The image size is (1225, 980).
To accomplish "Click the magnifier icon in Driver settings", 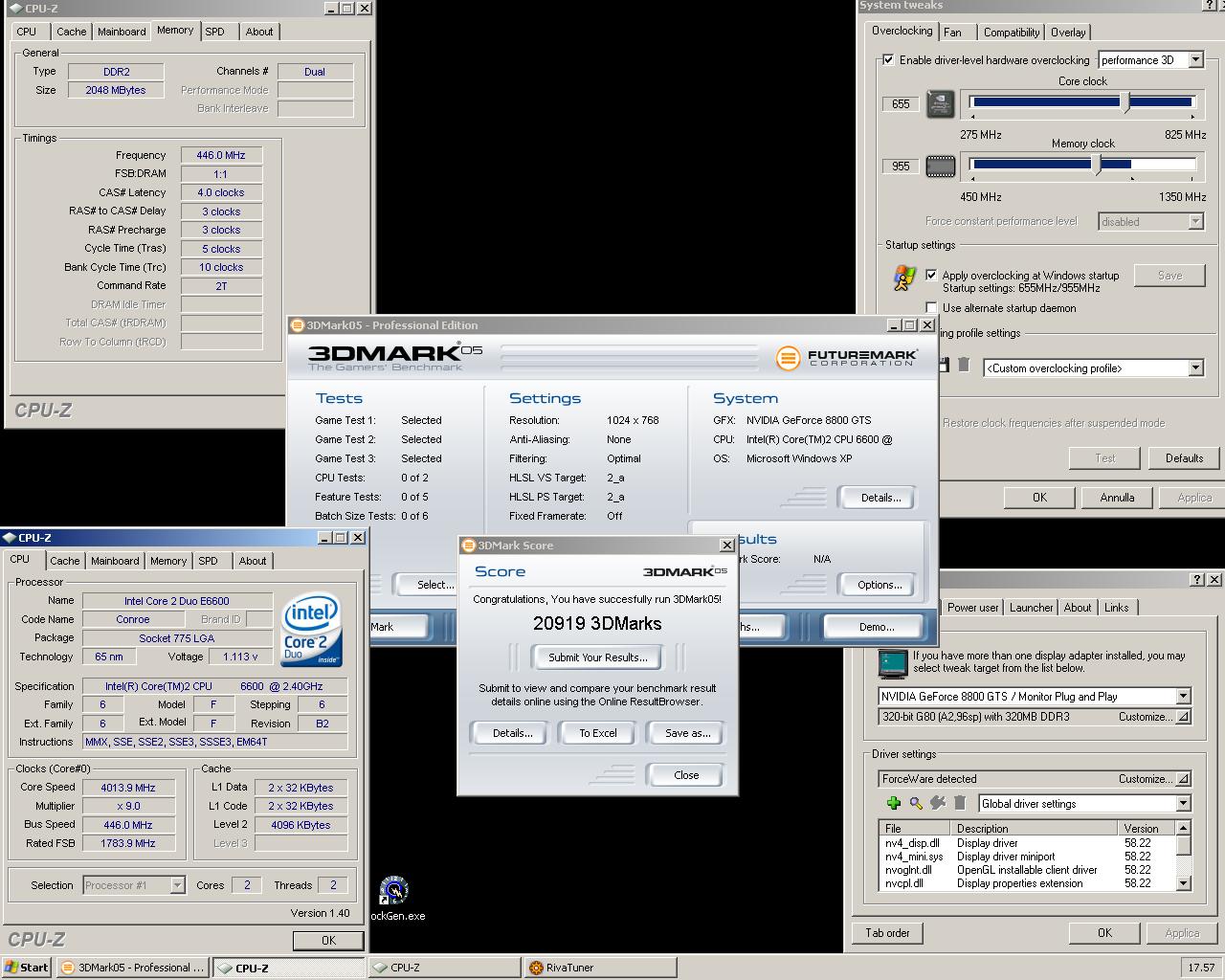I will pos(916,803).
